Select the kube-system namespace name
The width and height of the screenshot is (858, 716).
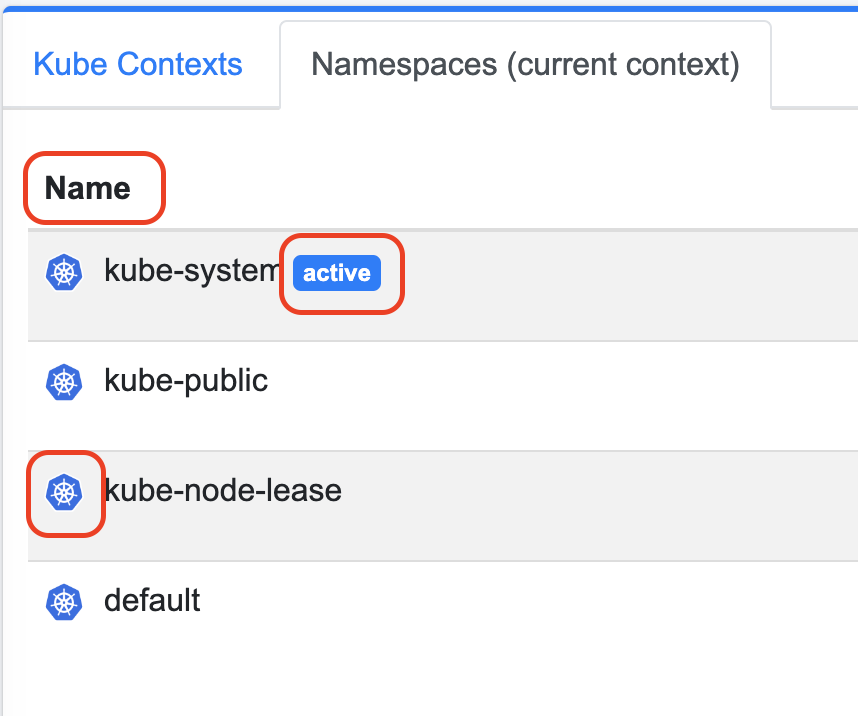pyautogui.click(x=190, y=271)
